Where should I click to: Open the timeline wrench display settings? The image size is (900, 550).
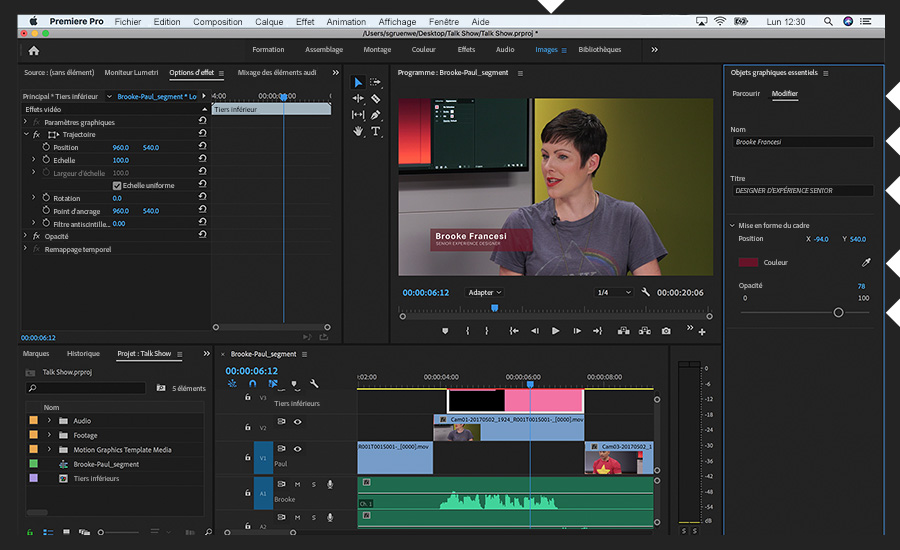[x=313, y=383]
